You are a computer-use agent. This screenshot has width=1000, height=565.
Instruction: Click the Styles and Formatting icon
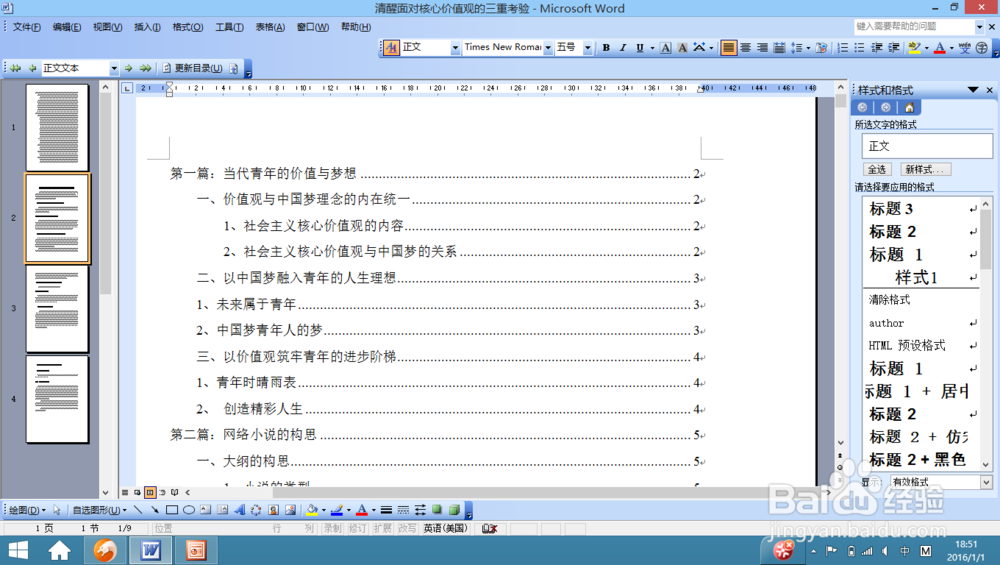pyautogui.click(x=392, y=48)
